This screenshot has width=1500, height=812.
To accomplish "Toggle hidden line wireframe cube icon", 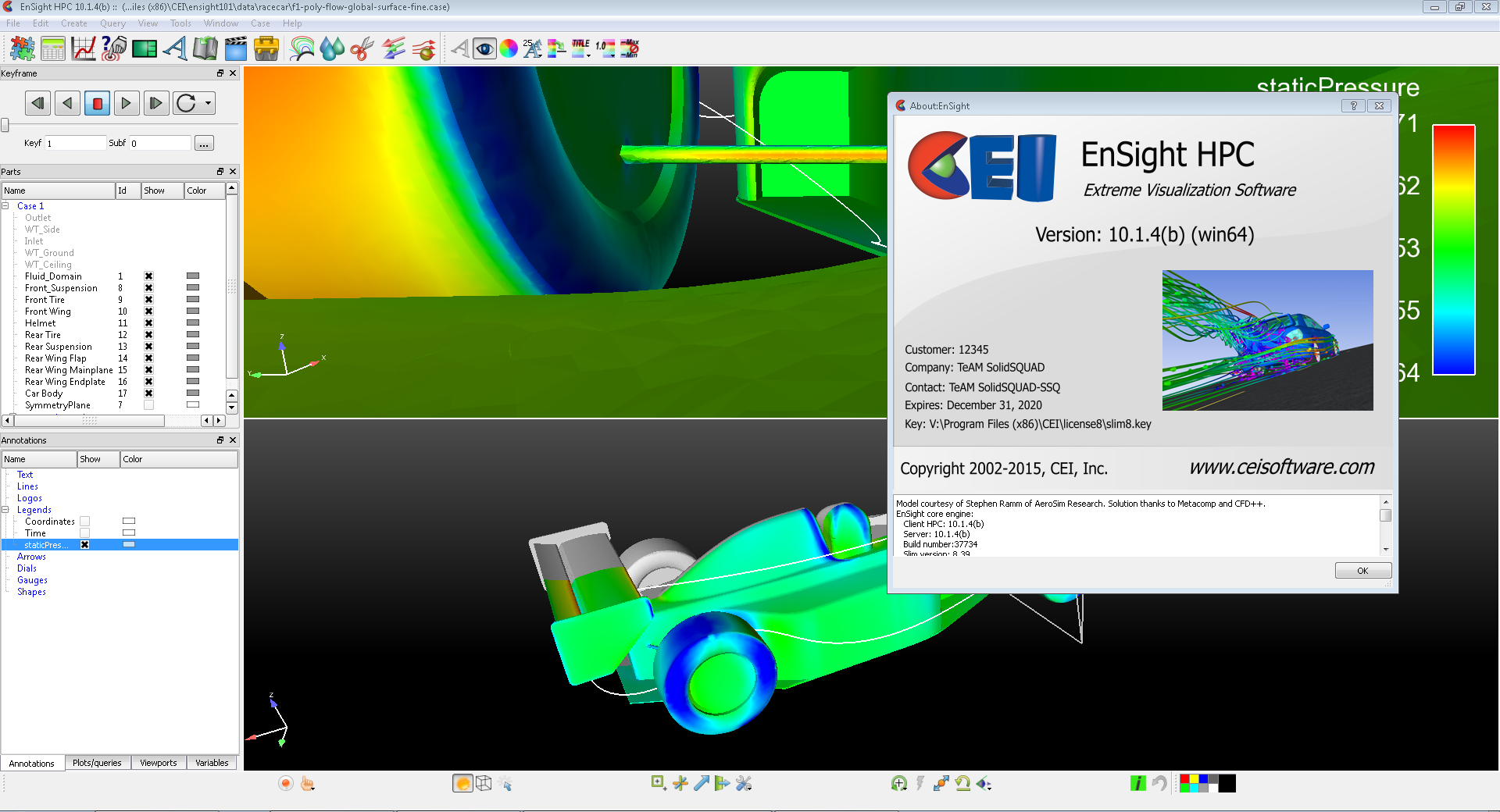I will (484, 783).
